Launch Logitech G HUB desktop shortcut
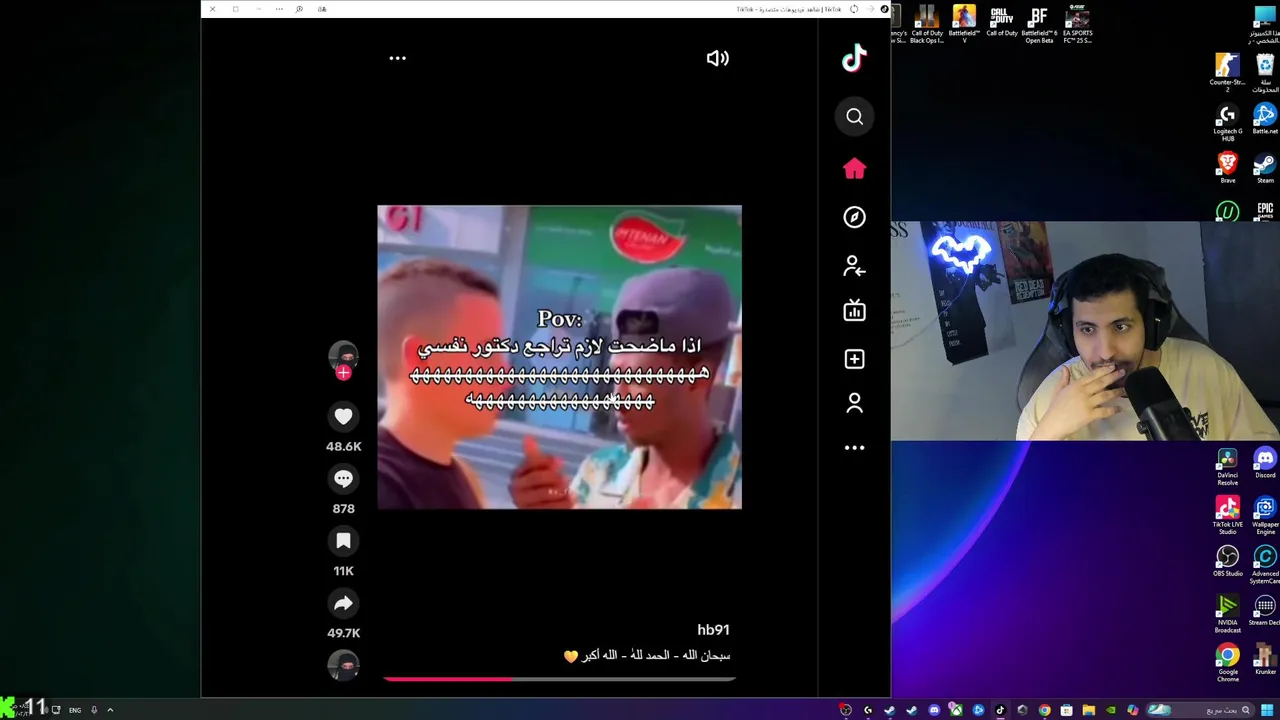 (x=1227, y=122)
